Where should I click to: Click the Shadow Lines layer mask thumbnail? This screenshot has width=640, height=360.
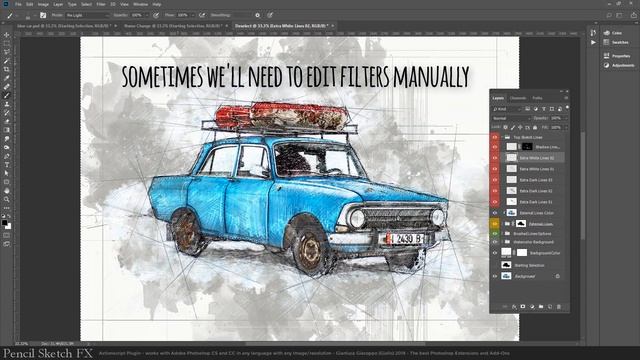(x=527, y=147)
